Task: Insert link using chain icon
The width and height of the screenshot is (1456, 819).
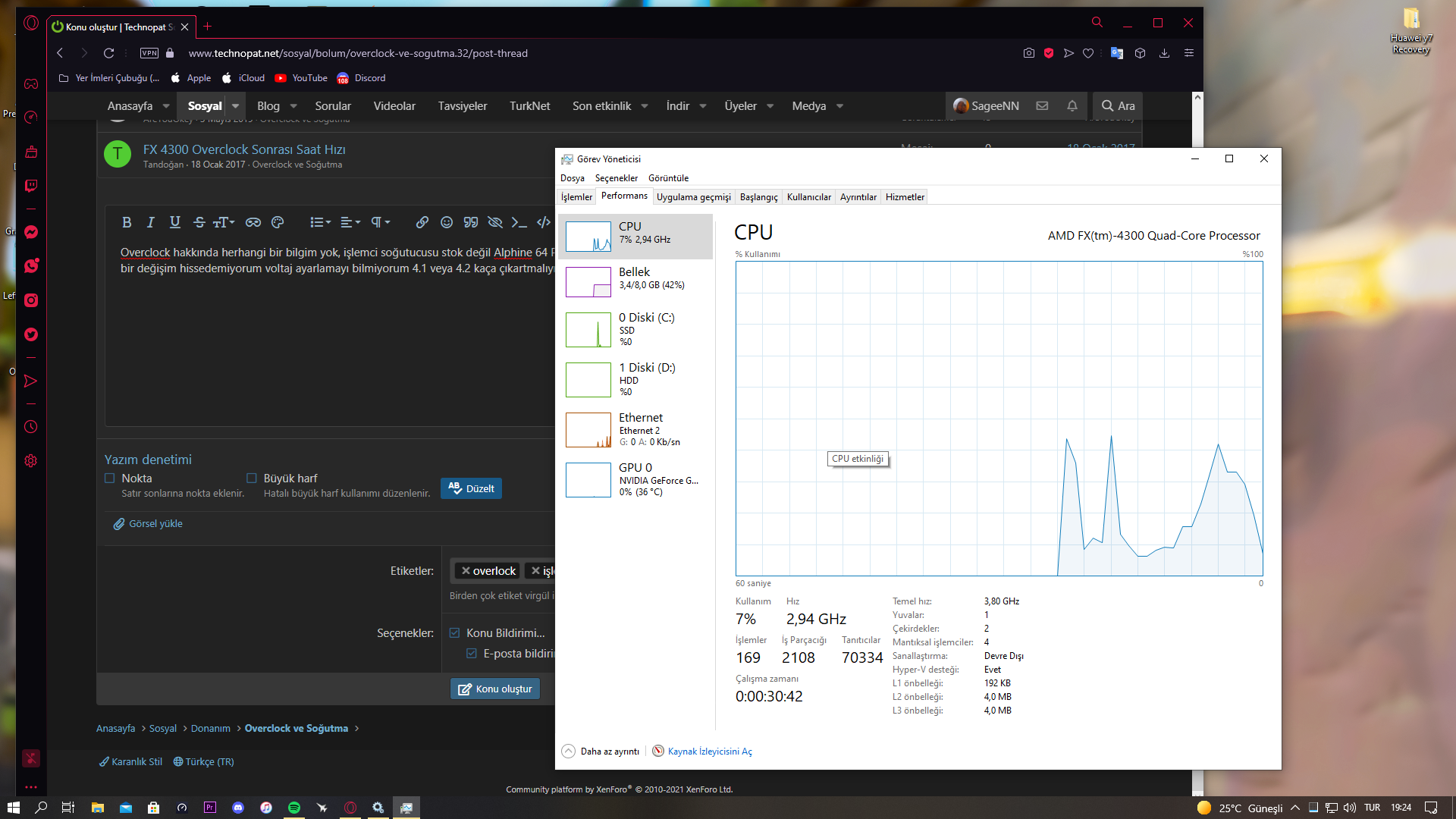Action: [x=422, y=222]
